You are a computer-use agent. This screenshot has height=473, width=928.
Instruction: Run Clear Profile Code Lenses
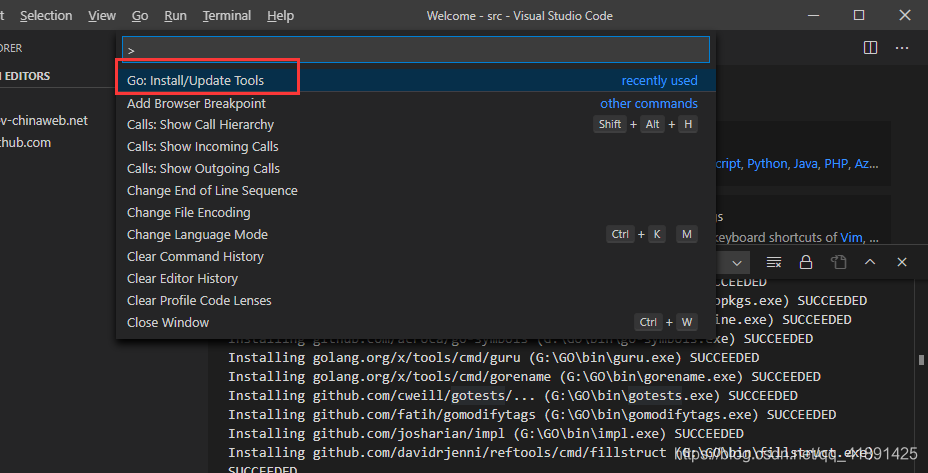[415, 300]
